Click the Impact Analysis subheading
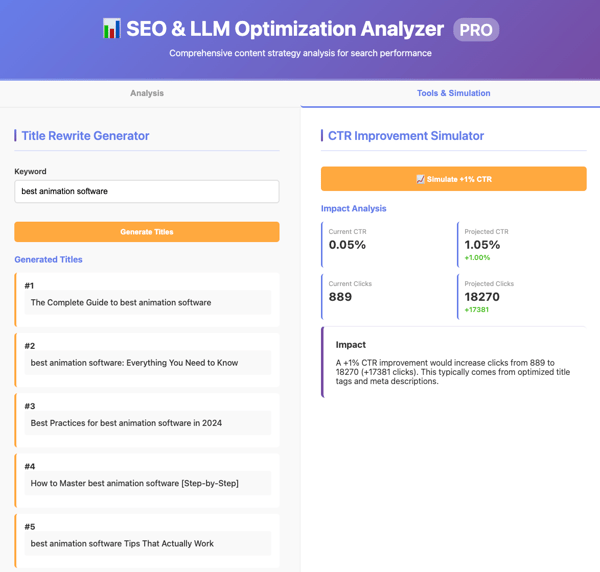The height and width of the screenshot is (572, 600). (354, 209)
